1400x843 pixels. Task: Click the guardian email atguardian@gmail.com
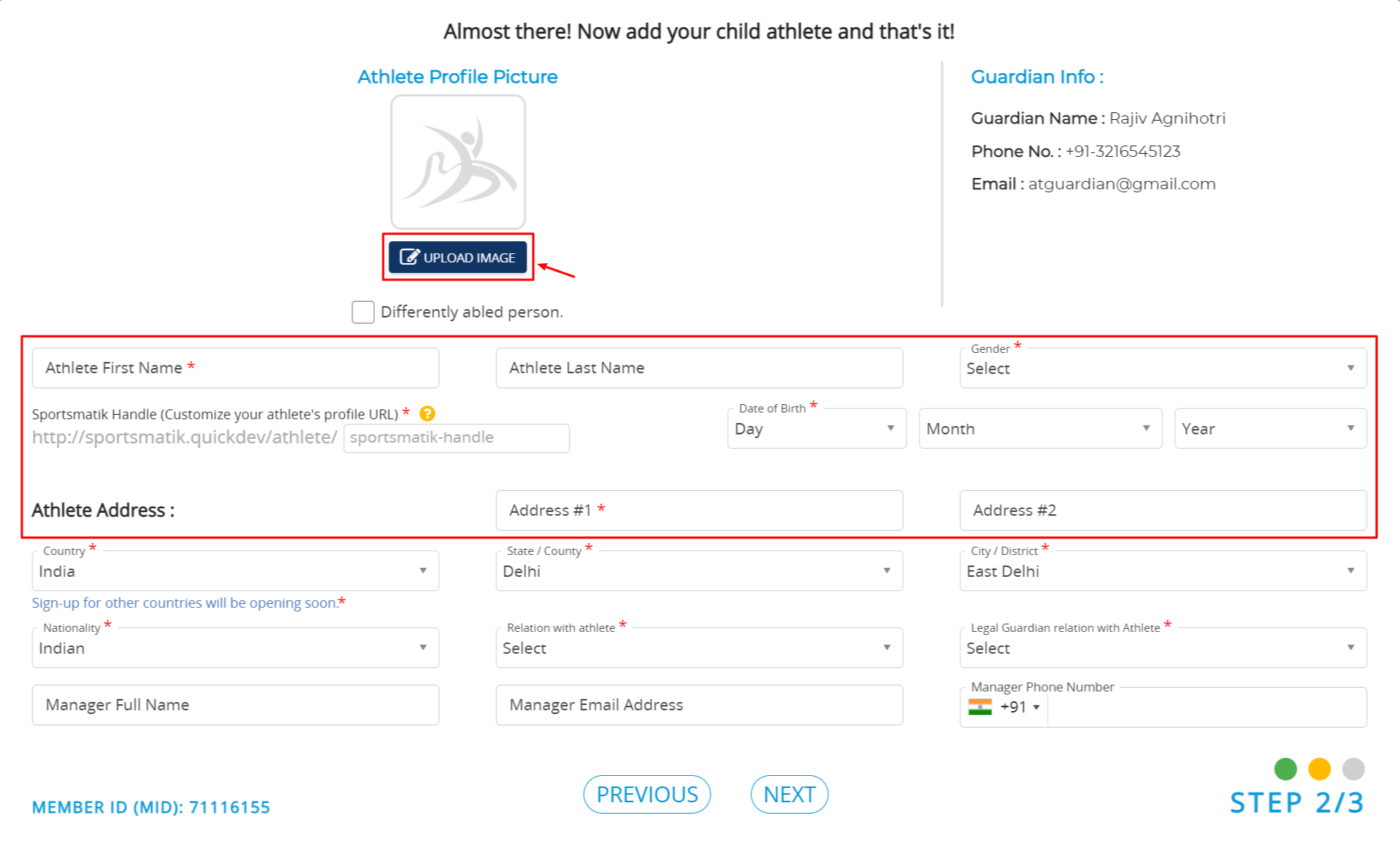1122,184
